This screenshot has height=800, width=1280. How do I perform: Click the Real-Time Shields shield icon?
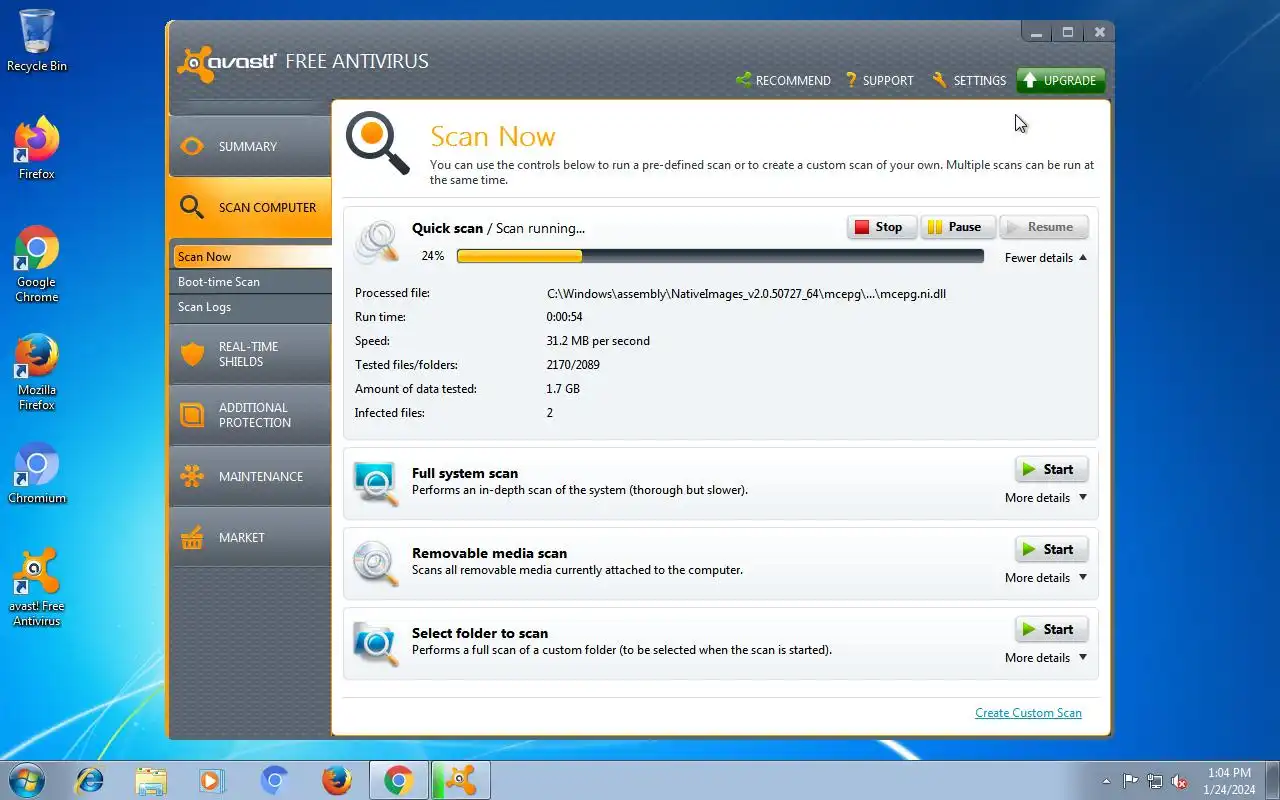pos(192,354)
